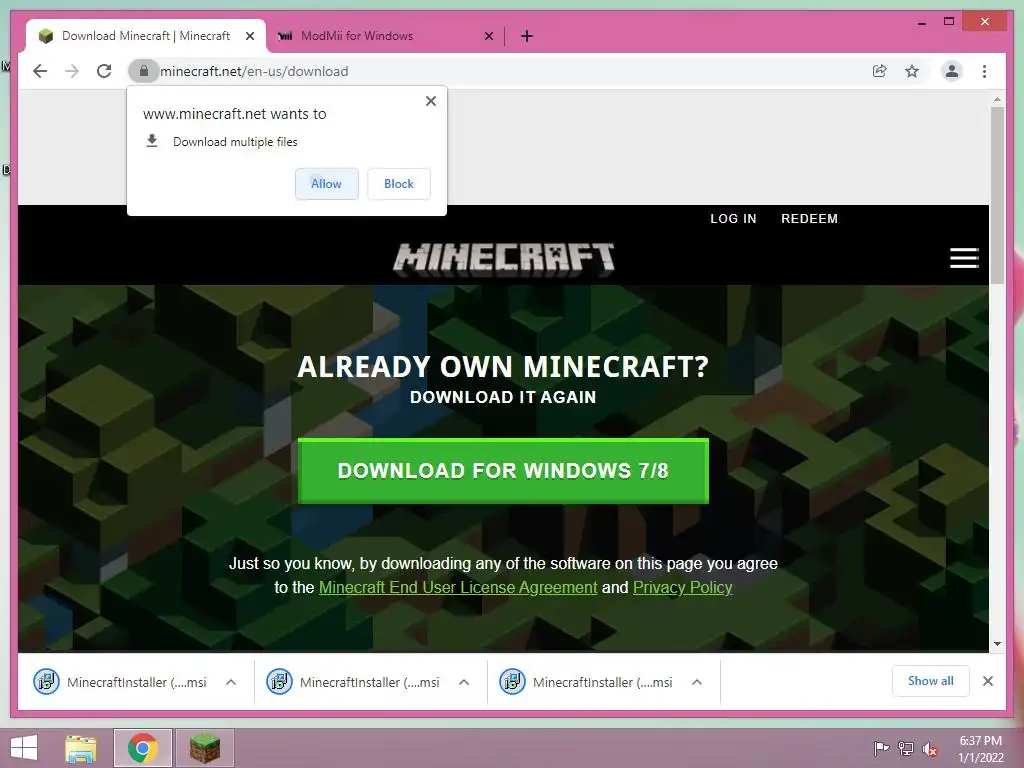The image size is (1024, 768).
Task: Click the muted volume tray icon
Action: pos(929,749)
